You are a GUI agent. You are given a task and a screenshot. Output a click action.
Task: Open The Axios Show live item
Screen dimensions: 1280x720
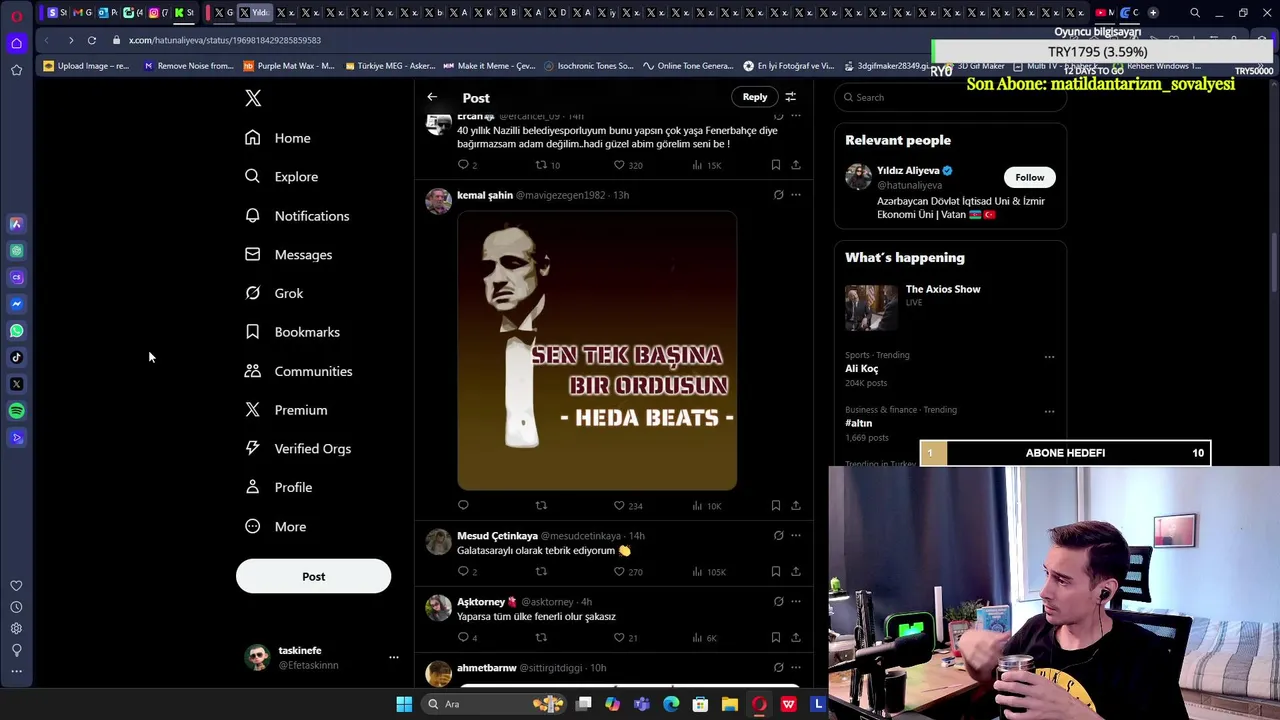[x=950, y=307]
